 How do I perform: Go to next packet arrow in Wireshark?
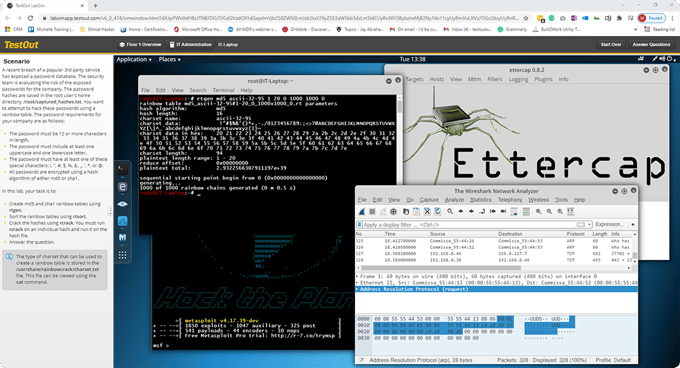(471, 212)
